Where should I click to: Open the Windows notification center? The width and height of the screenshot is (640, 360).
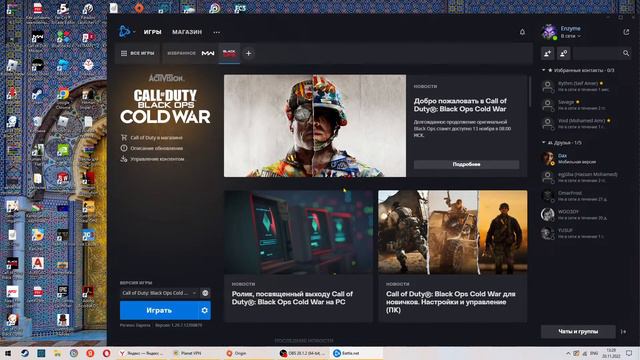(x=629, y=353)
